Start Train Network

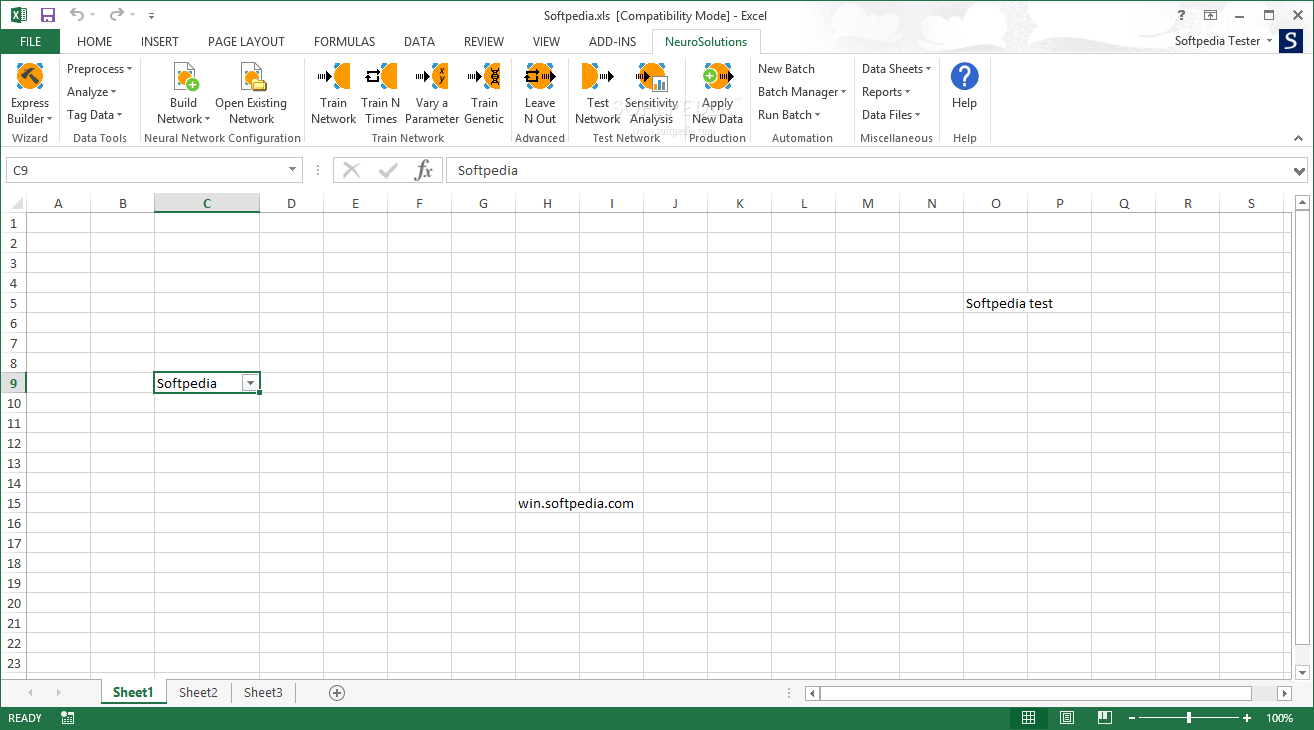tap(334, 93)
